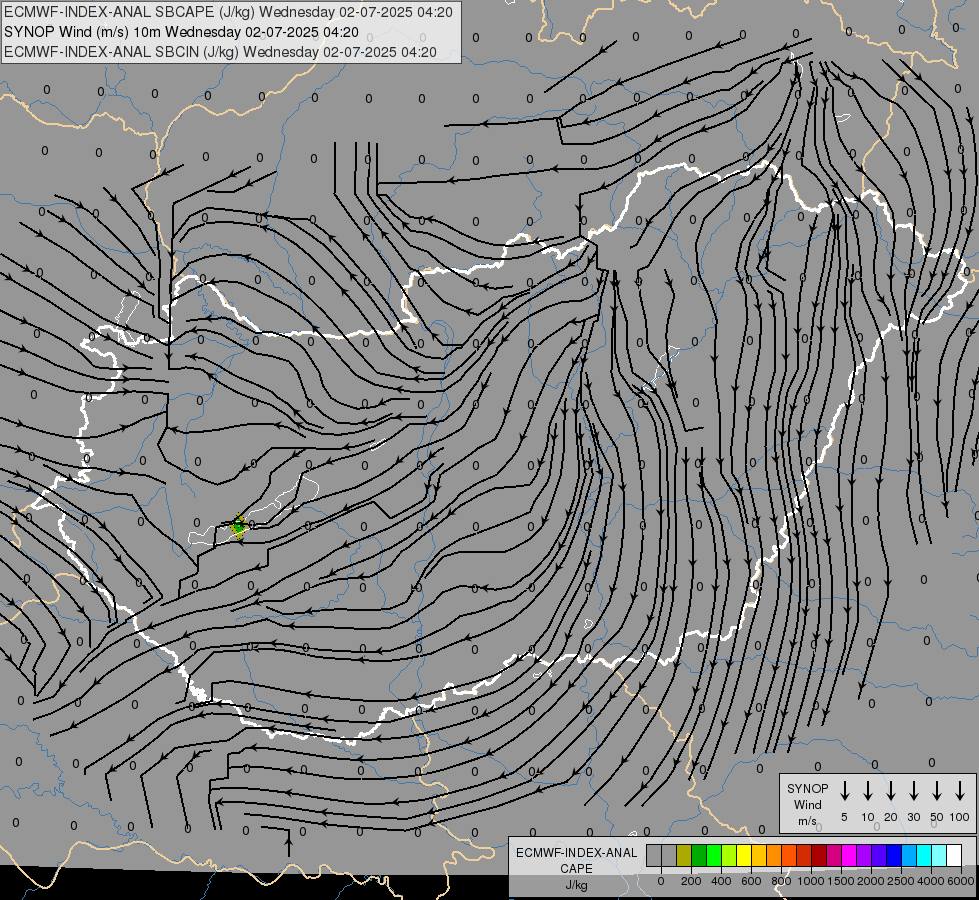Click the wind arrow above the 5 m/s label
The height and width of the screenshot is (900, 979).
coord(844,791)
